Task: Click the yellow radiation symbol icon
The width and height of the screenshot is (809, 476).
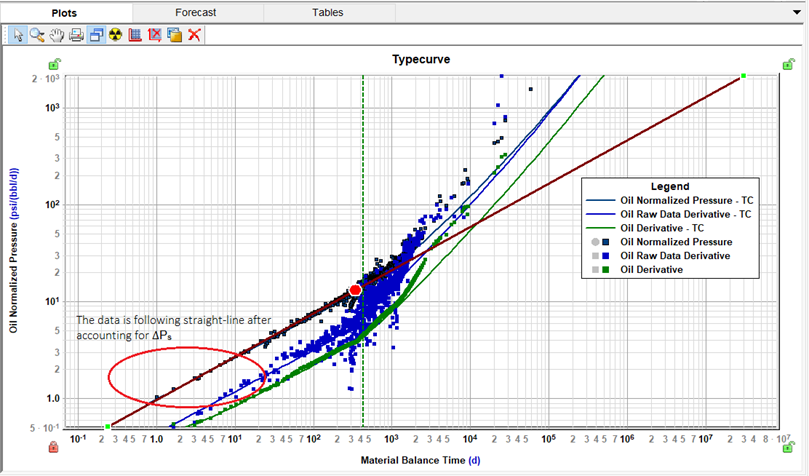Action: [116, 35]
